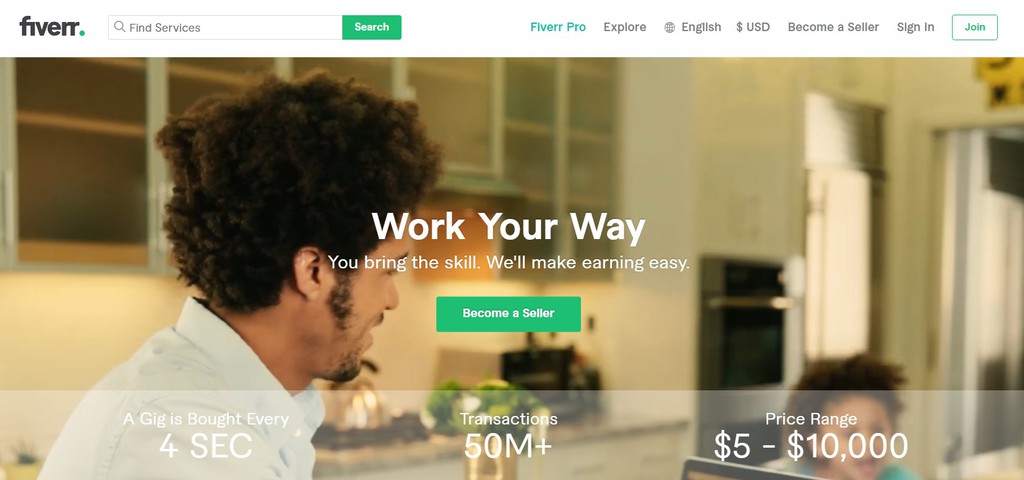Image resolution: width=1024 pixels, height=480 pixels.
Task: Click the hero tagline about earning easy
Action: (x=509, y=263)
